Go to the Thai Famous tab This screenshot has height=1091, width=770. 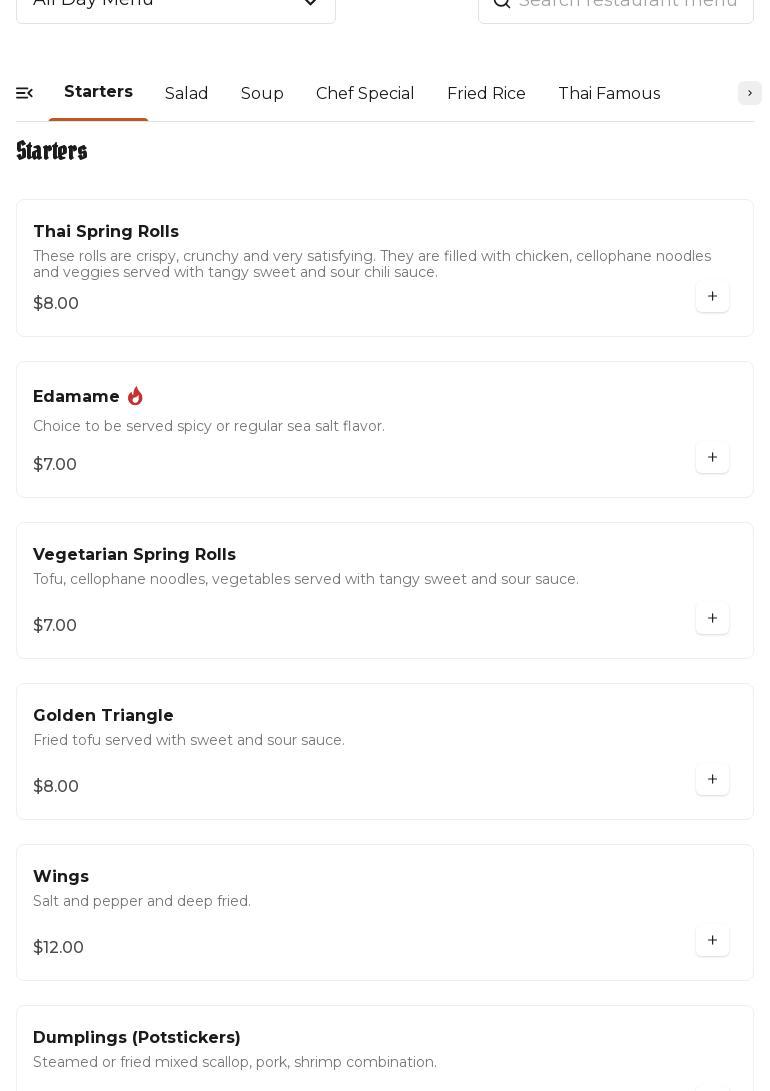609,93
